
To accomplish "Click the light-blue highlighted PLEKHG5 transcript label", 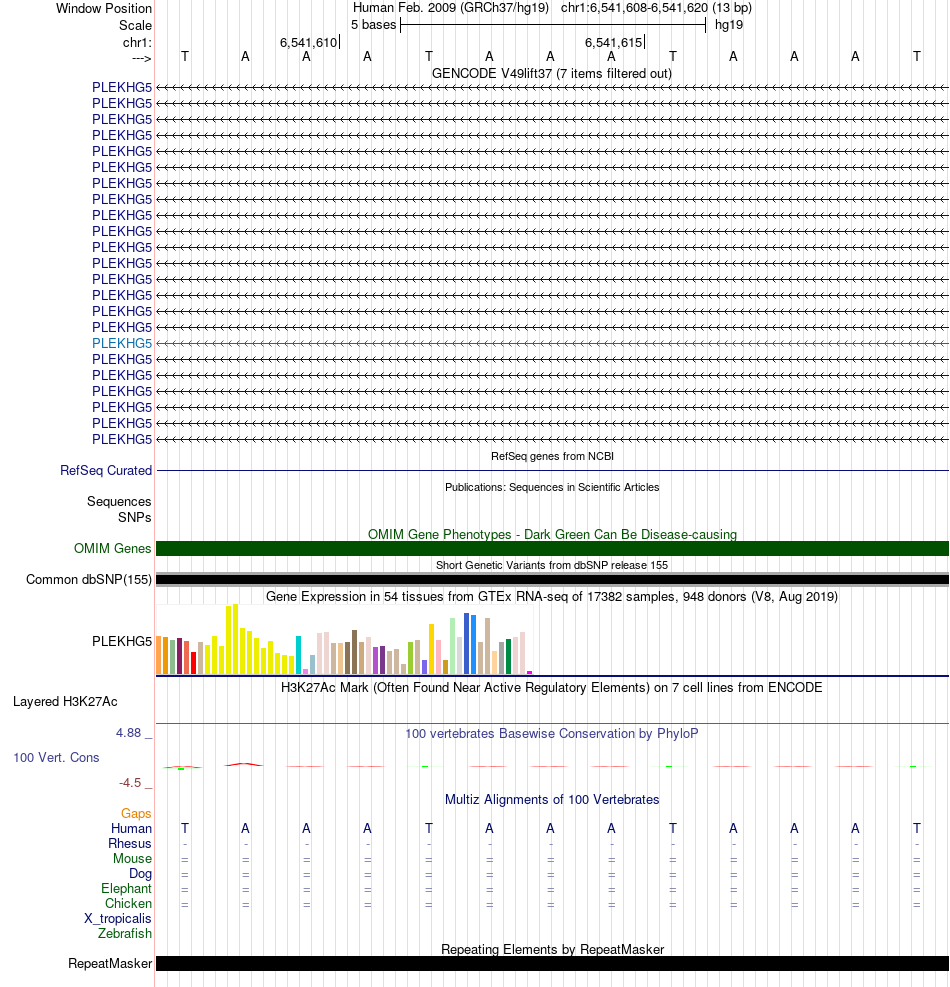I will coord(122,343).
